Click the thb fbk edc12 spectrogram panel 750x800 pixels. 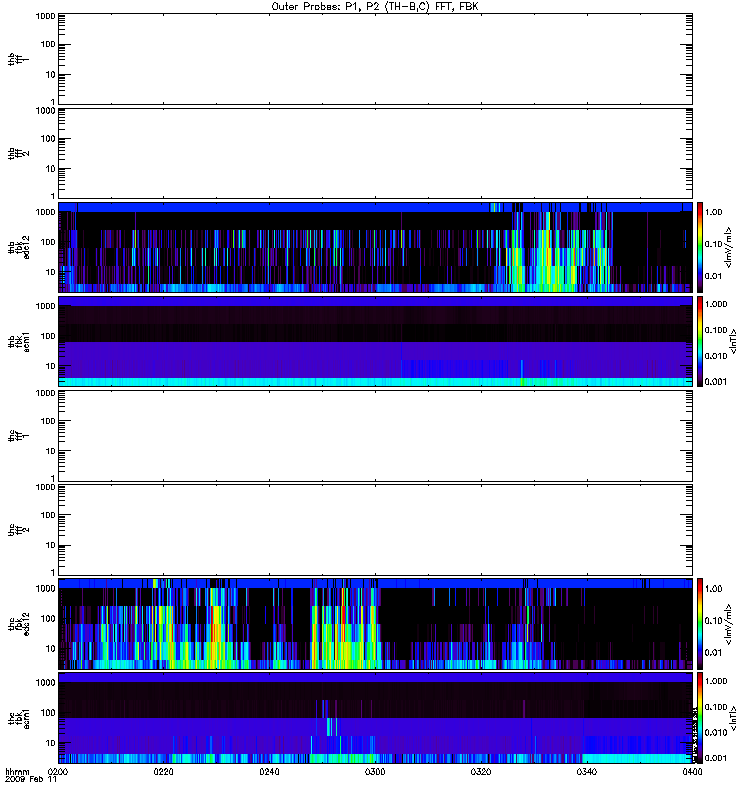375,247
